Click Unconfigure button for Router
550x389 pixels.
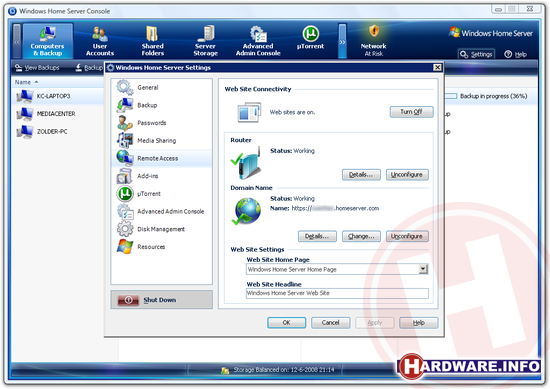pos(407,175)
